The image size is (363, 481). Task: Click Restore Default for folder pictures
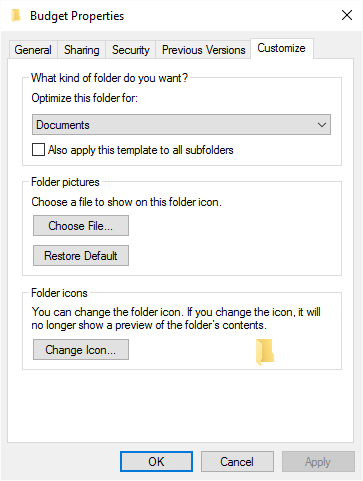(81, 256)
